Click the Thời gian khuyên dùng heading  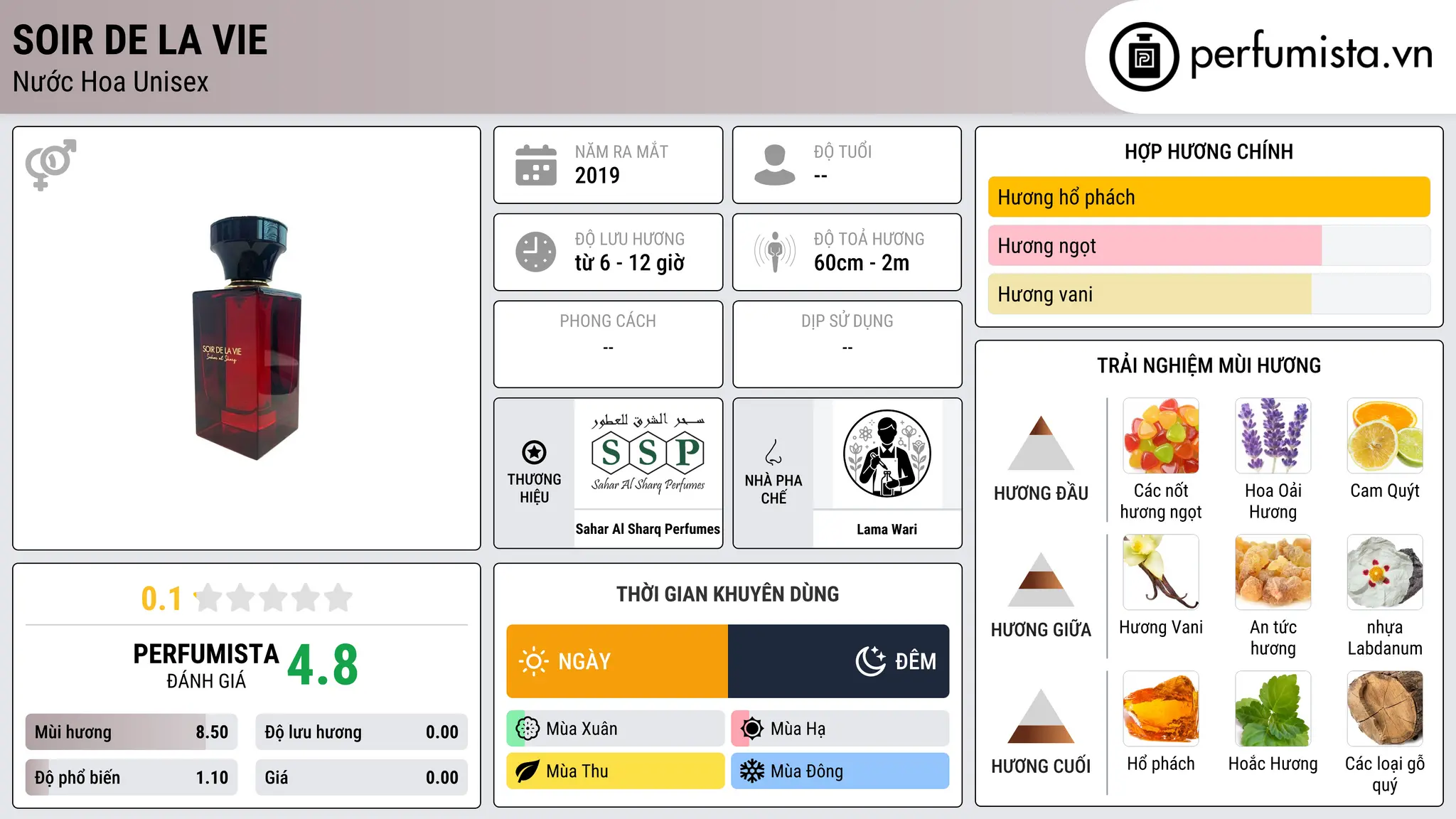click(x=728, y=594)
